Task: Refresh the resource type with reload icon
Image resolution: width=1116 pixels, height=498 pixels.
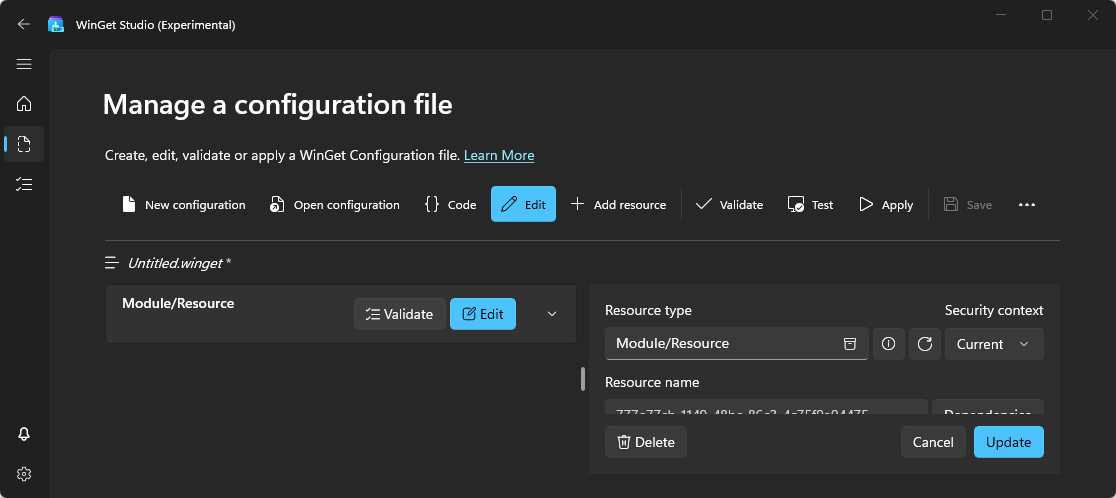Action: (x=925, y=344)
